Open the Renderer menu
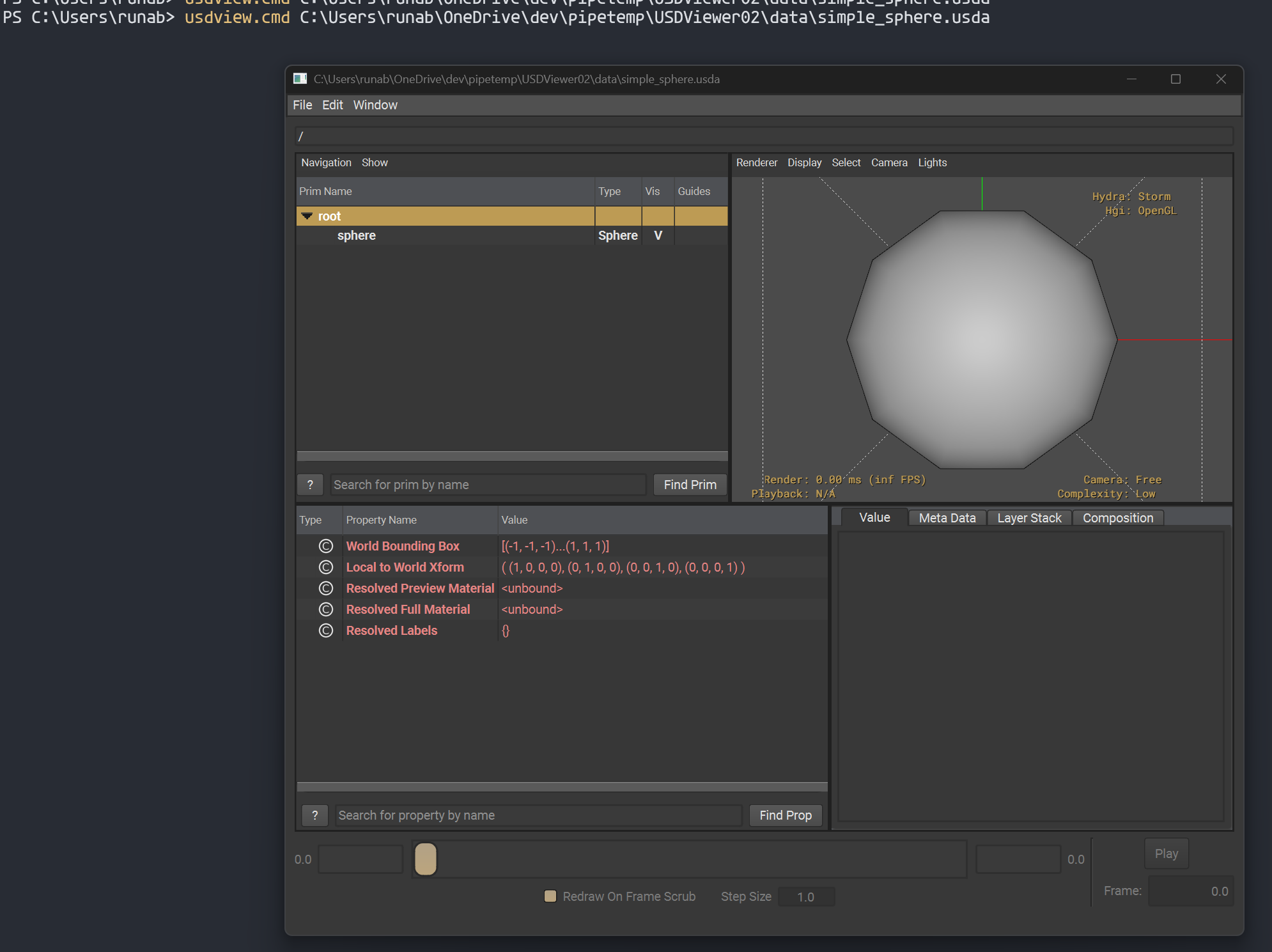 tap(757, 162)
